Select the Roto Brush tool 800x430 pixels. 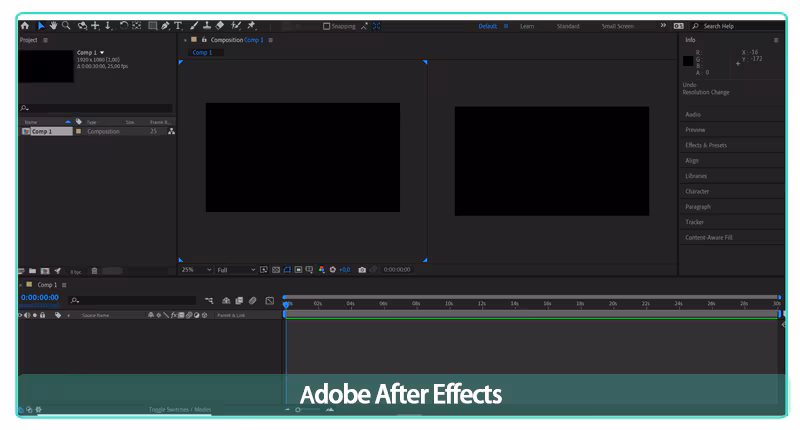click(236, 26)
